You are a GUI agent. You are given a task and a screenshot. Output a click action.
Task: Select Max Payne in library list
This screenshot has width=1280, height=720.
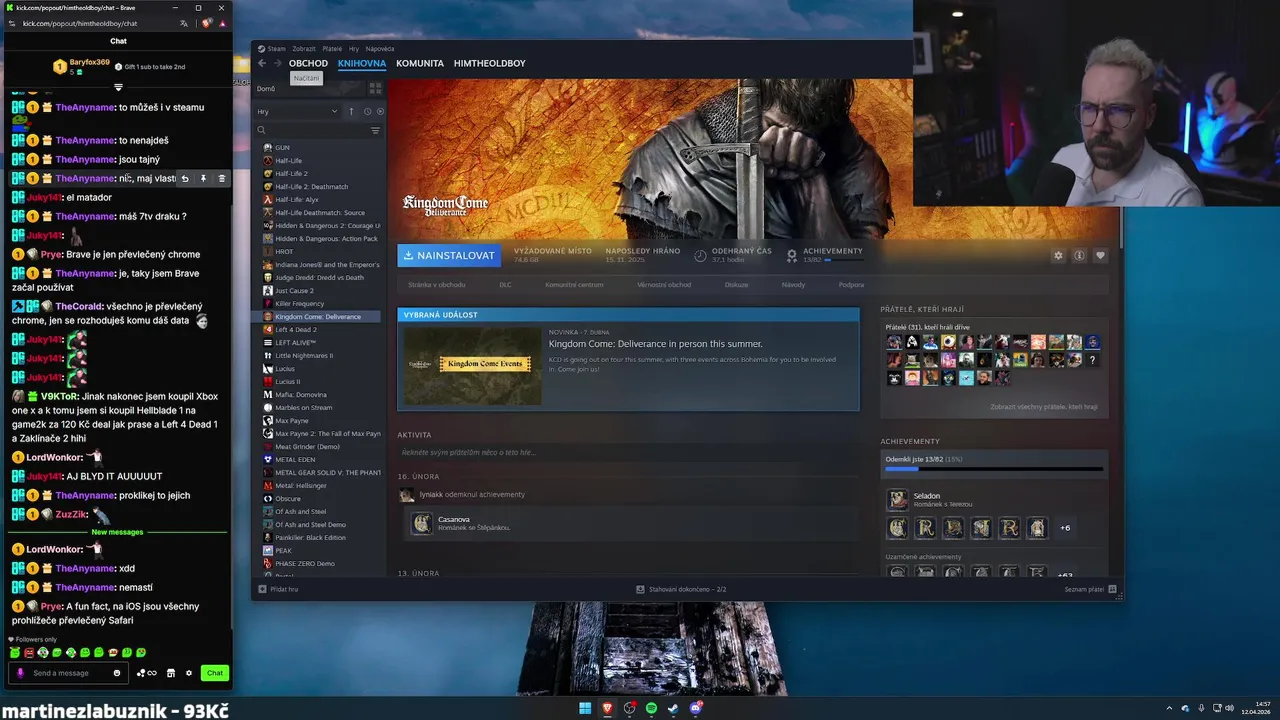[294, 421]
